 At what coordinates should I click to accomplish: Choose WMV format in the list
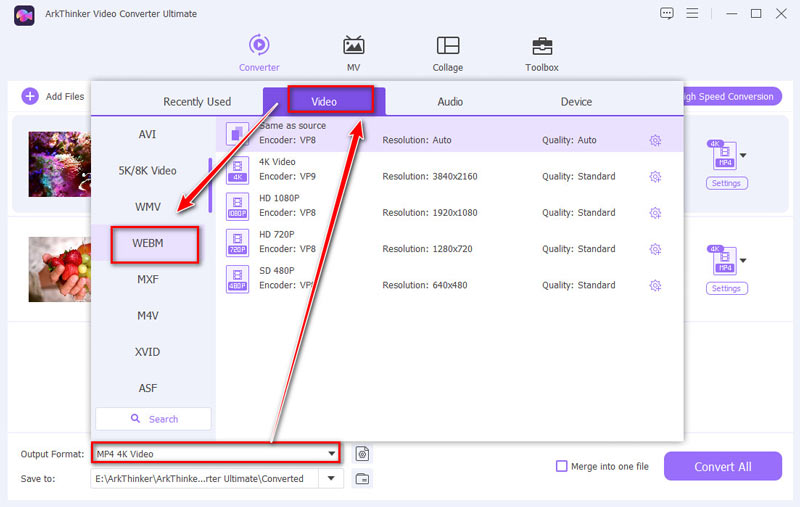(147, 207)
